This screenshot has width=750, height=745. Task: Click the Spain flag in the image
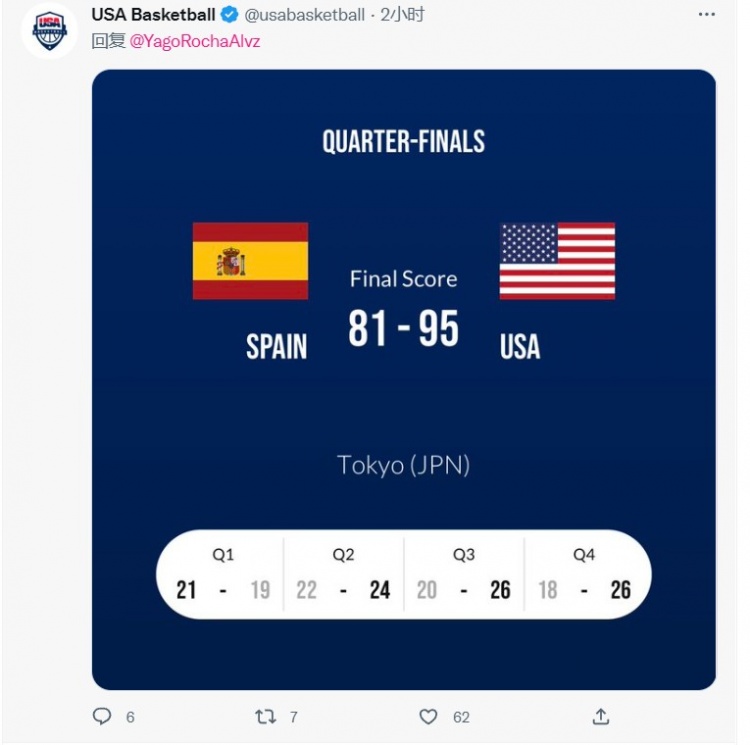250,261
